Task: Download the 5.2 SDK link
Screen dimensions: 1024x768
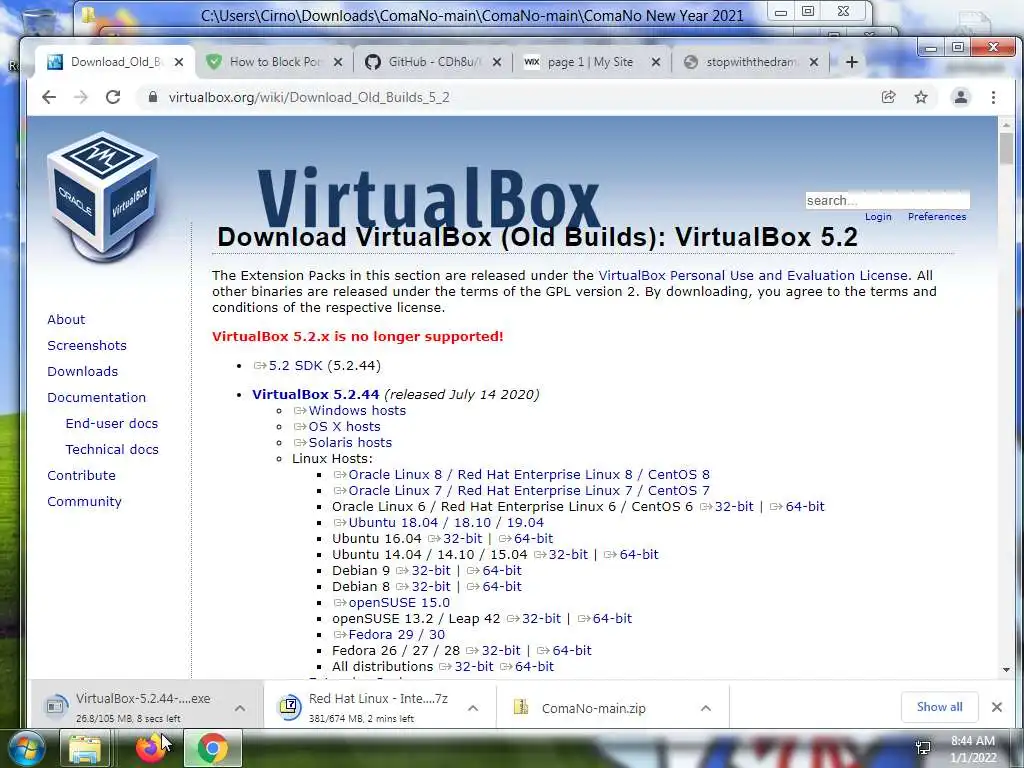Action: [288, 366]
